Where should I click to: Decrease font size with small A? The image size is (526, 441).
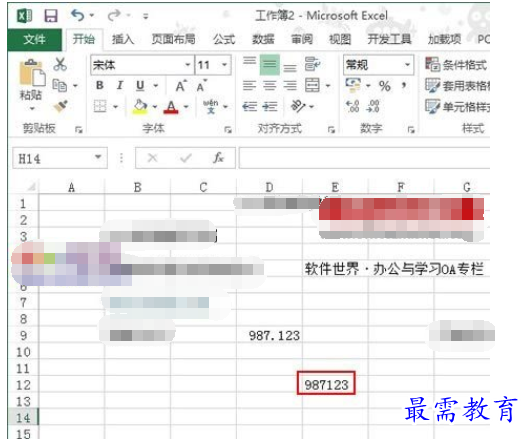201,86
